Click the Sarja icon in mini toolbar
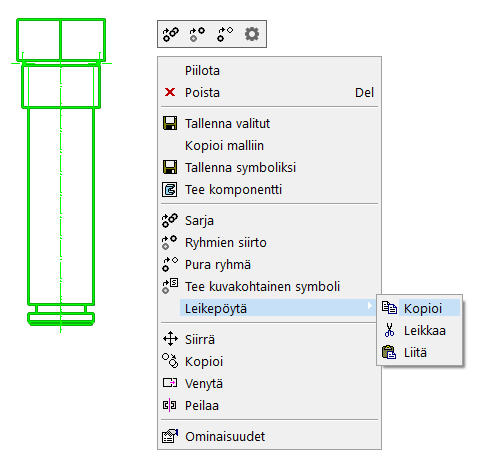480x467 pixels. [171, 34]
